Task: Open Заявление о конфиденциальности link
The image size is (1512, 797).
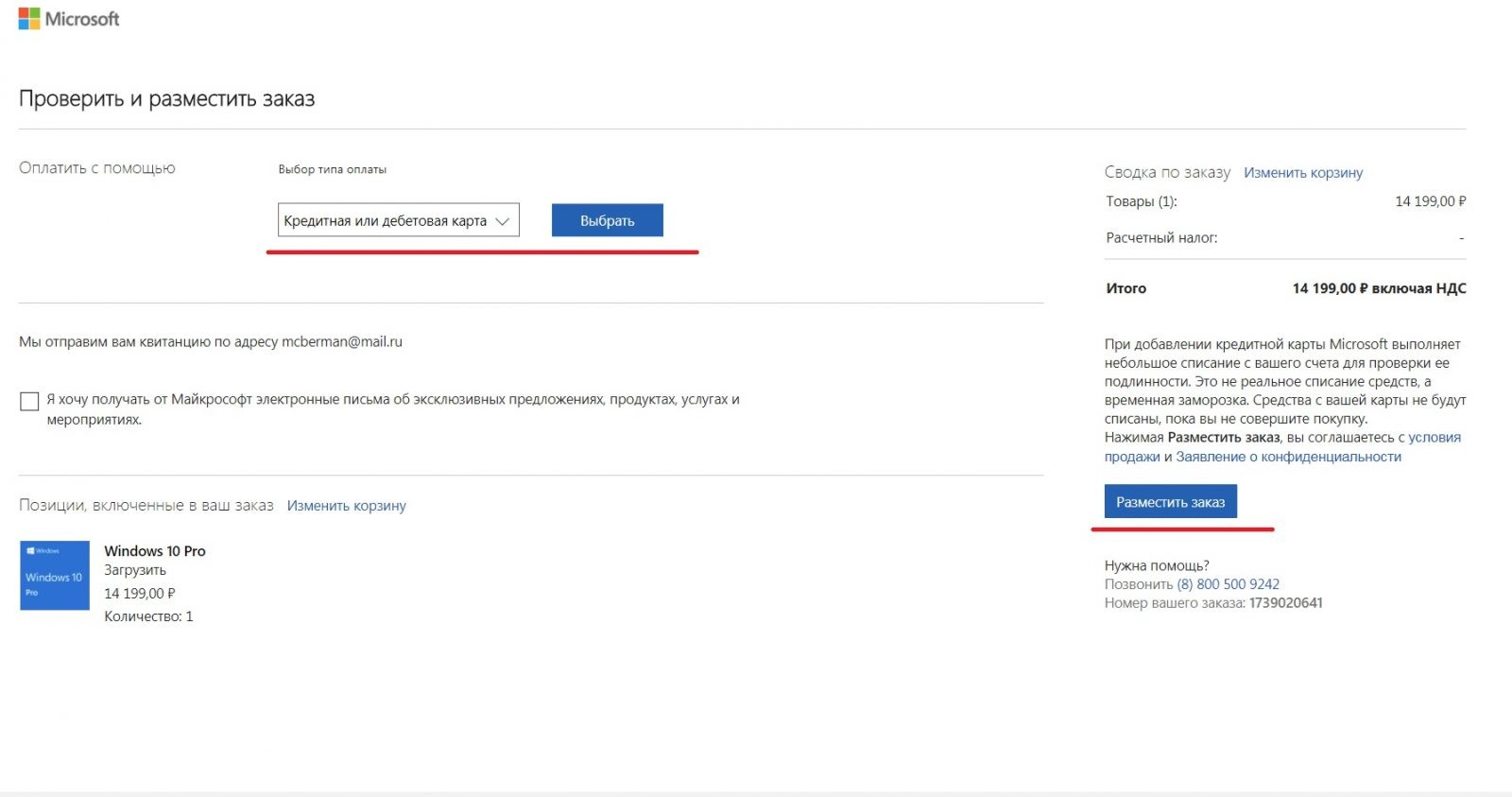Action: point(1289,457)
